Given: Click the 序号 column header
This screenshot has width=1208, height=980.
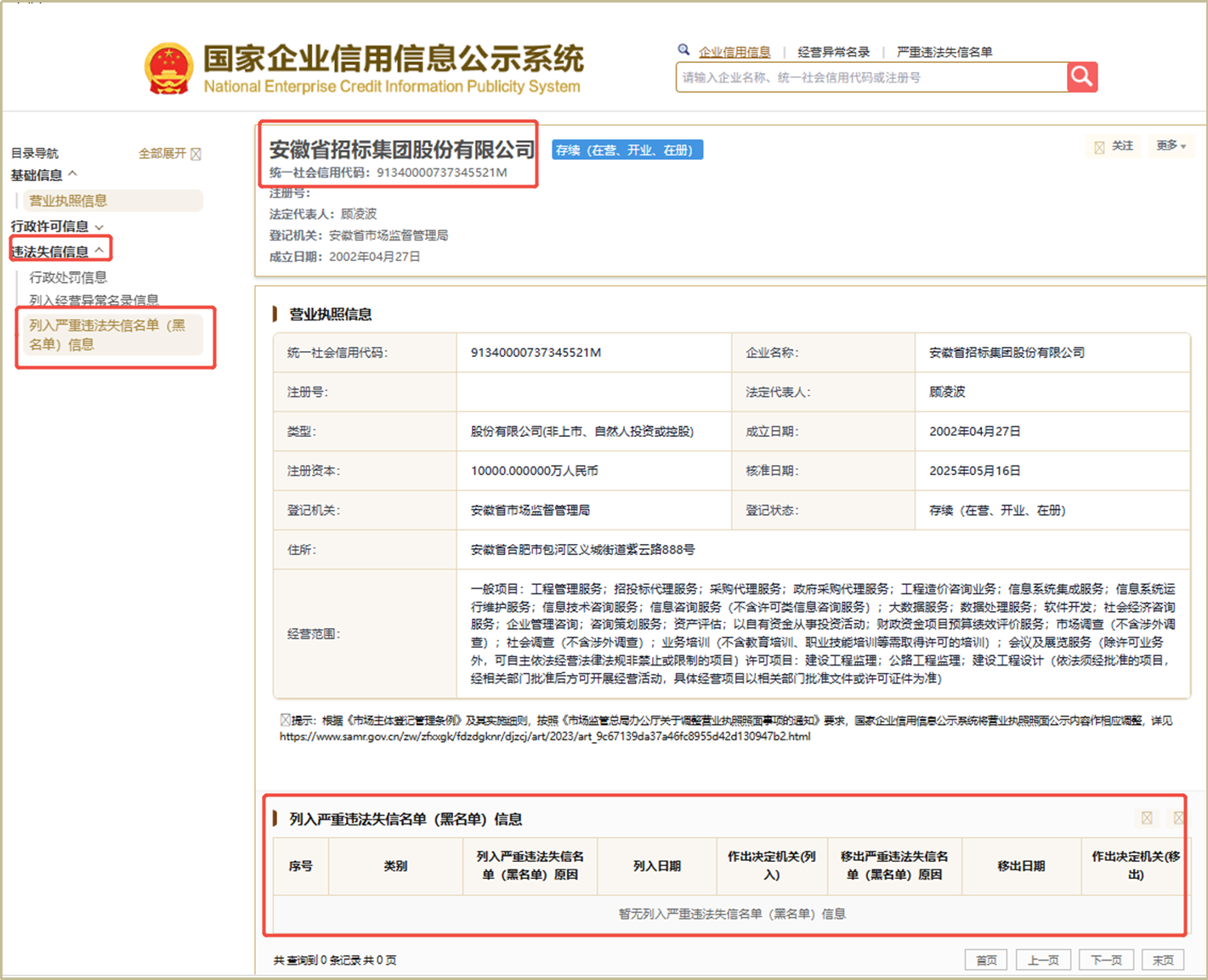Looking at the screenshot, I should (301, 865).
